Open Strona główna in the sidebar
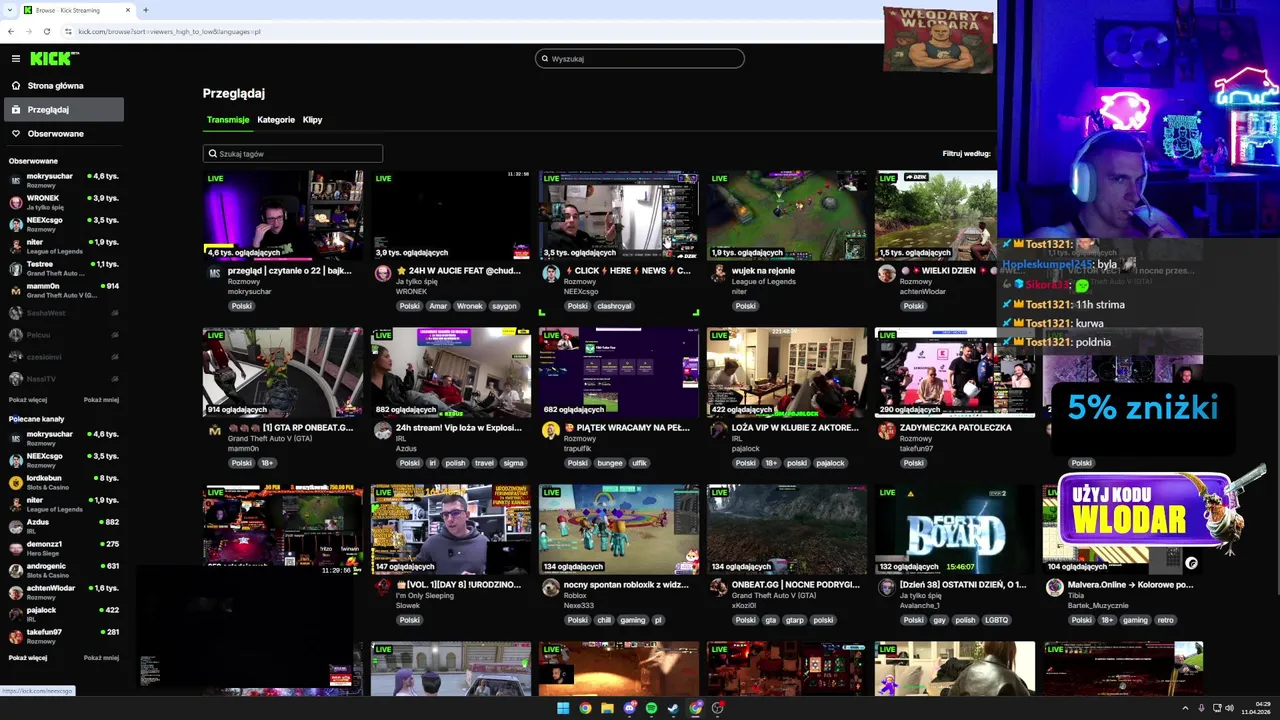The width and height of the screenshot is (1280, 720). [x=64, y=86]
